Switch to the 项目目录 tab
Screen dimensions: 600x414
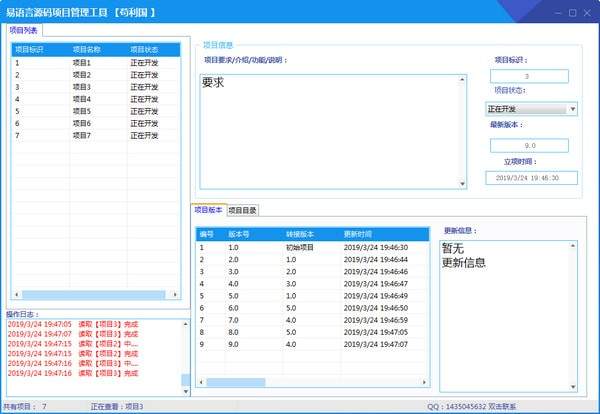pyautogui.click(x=242, y=210)
